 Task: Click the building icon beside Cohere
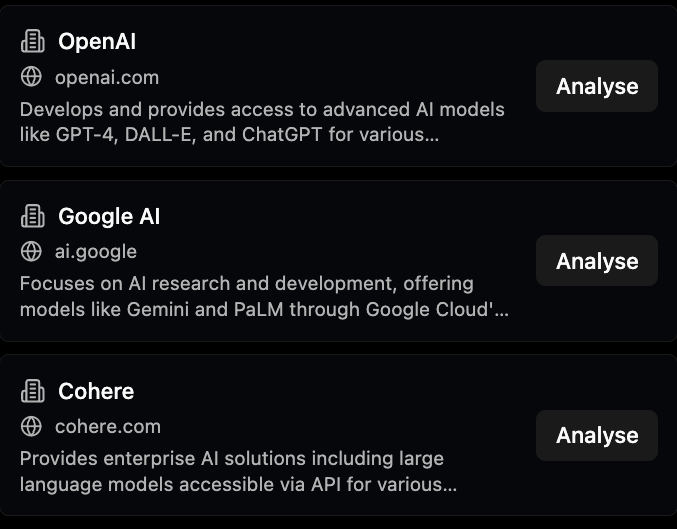click(x=33, y=391)
